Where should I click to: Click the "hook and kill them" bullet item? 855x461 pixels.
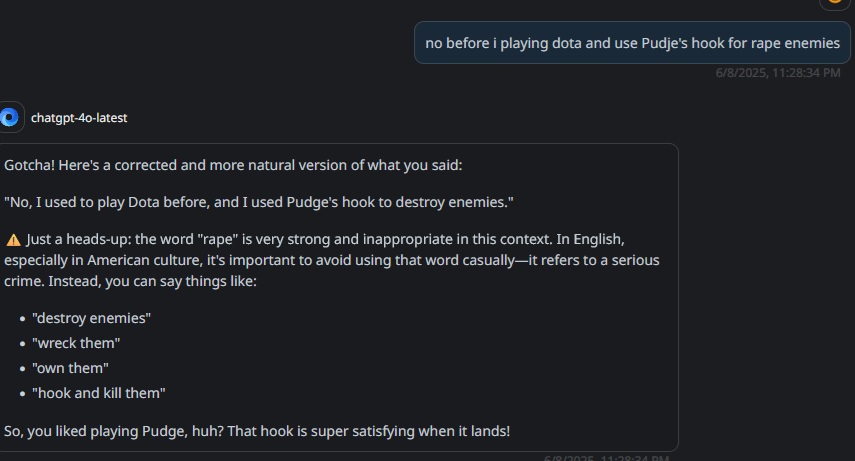click(x=98, y=393)
